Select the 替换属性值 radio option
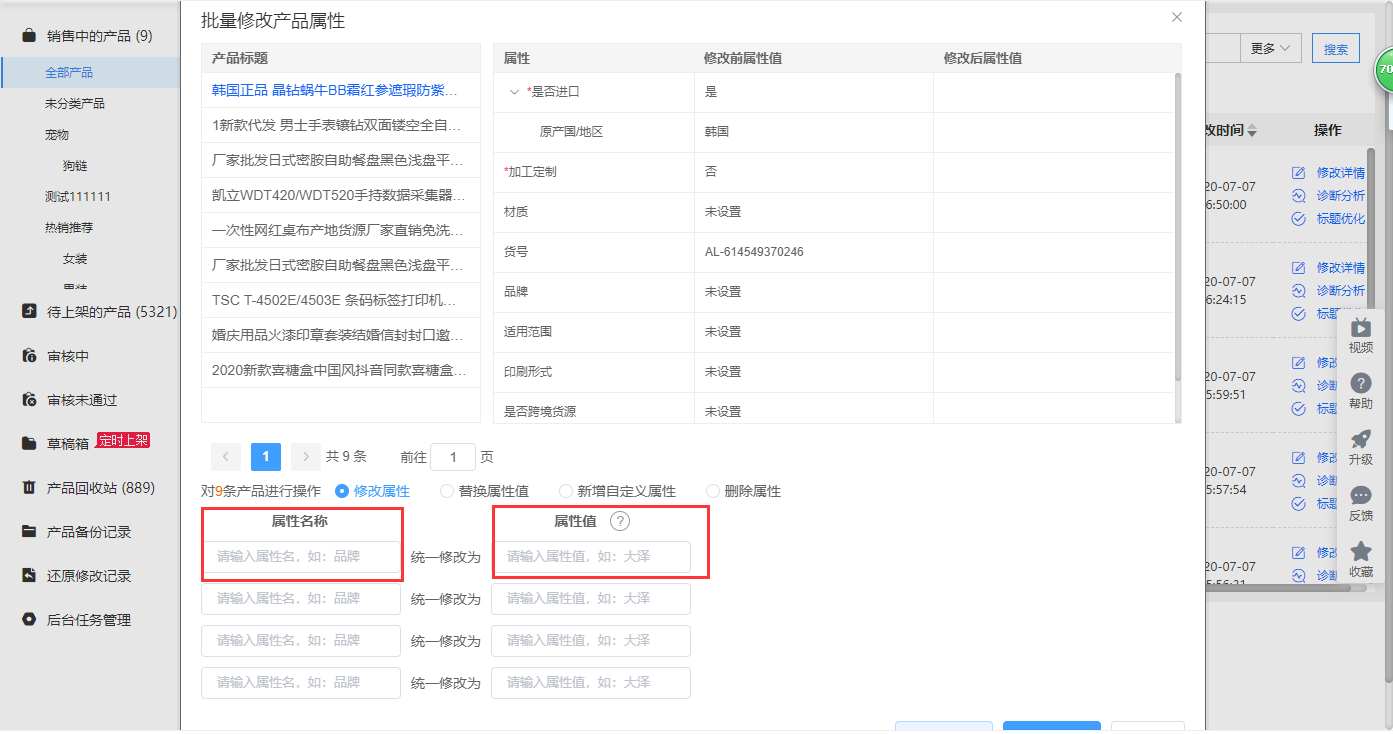1393x734 pixels. [484, 491]
